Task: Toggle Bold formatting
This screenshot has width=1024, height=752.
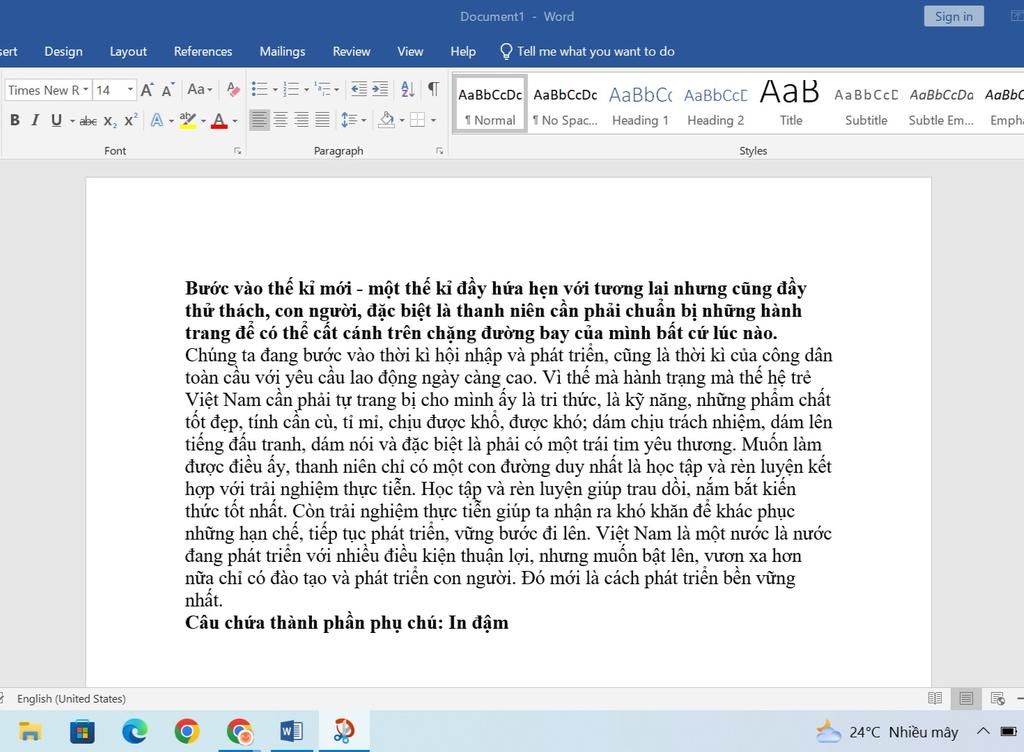Action: [14, 120]
